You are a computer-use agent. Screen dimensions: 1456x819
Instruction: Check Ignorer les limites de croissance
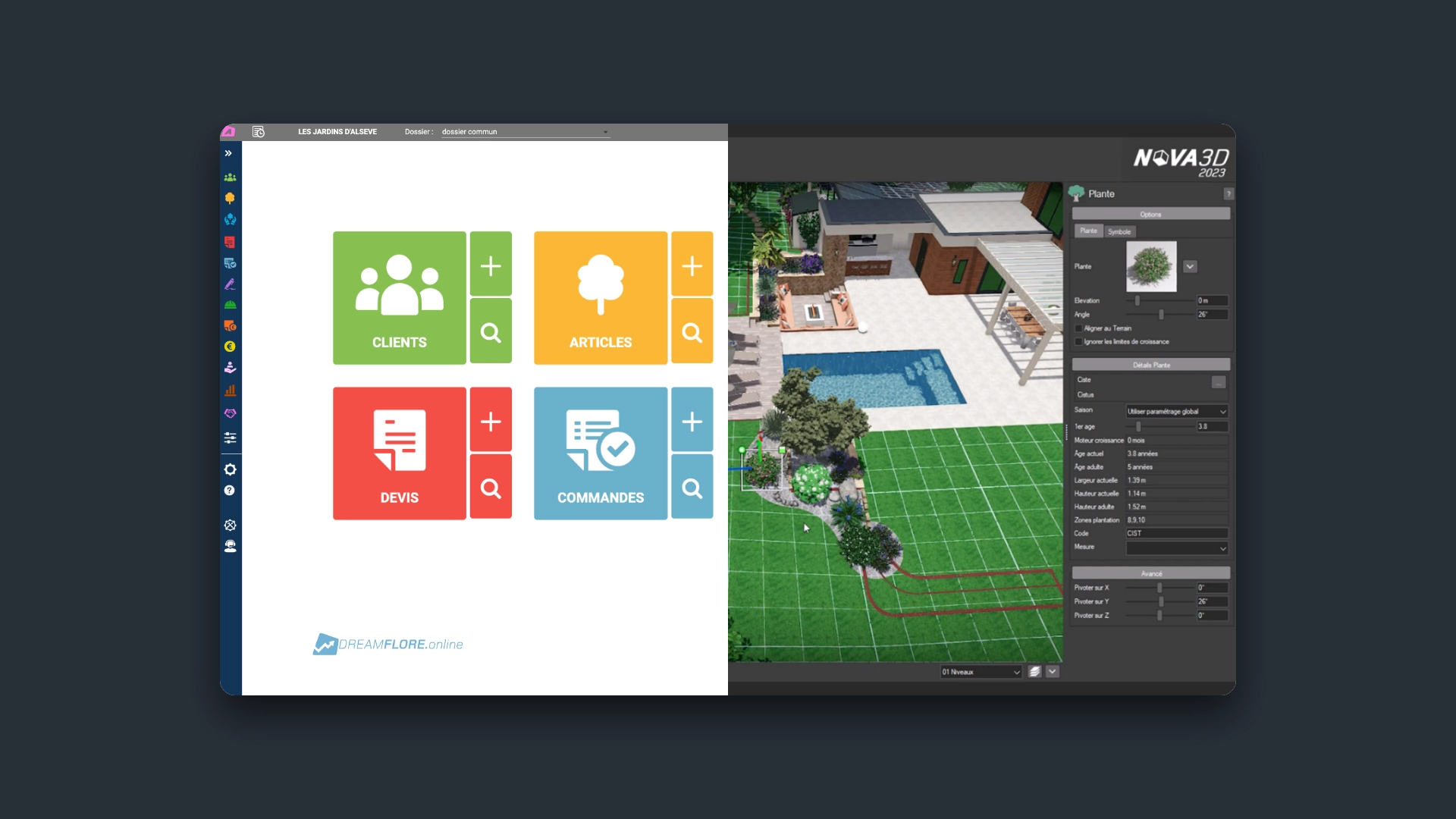1078,342
